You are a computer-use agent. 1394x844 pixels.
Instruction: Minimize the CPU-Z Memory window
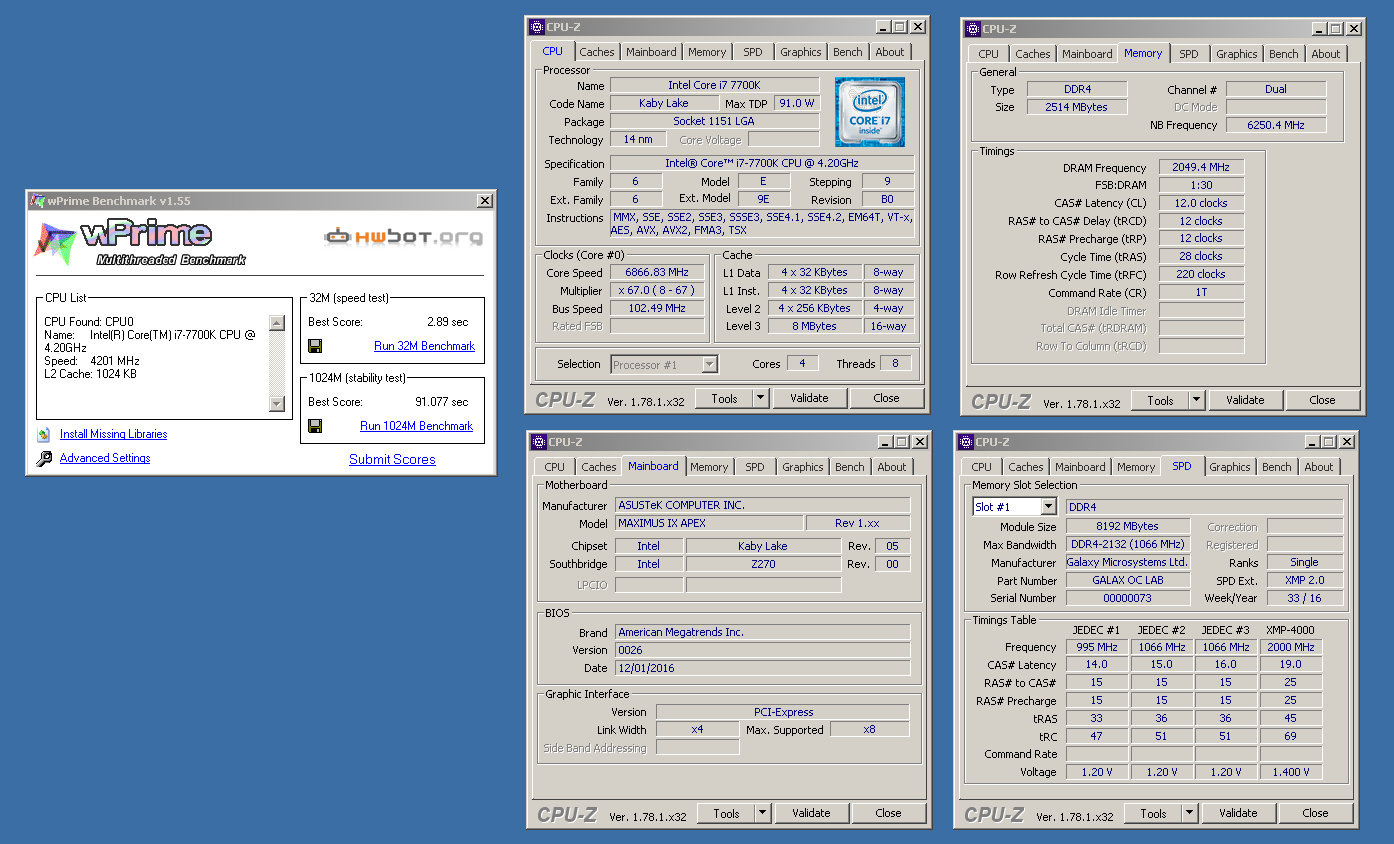1318,29
